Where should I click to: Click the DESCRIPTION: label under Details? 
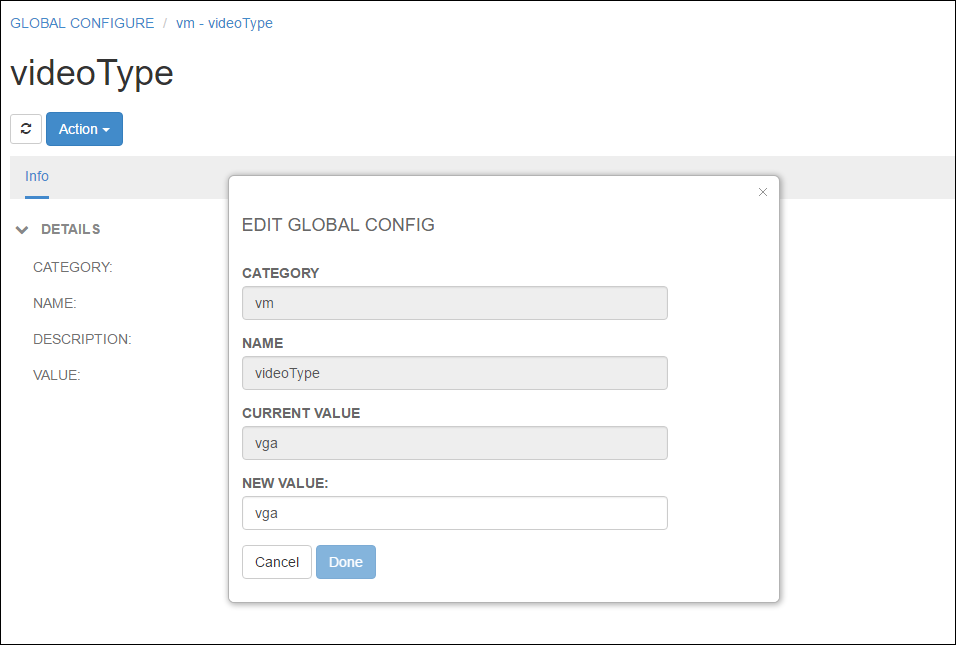[x=82, y=339]
